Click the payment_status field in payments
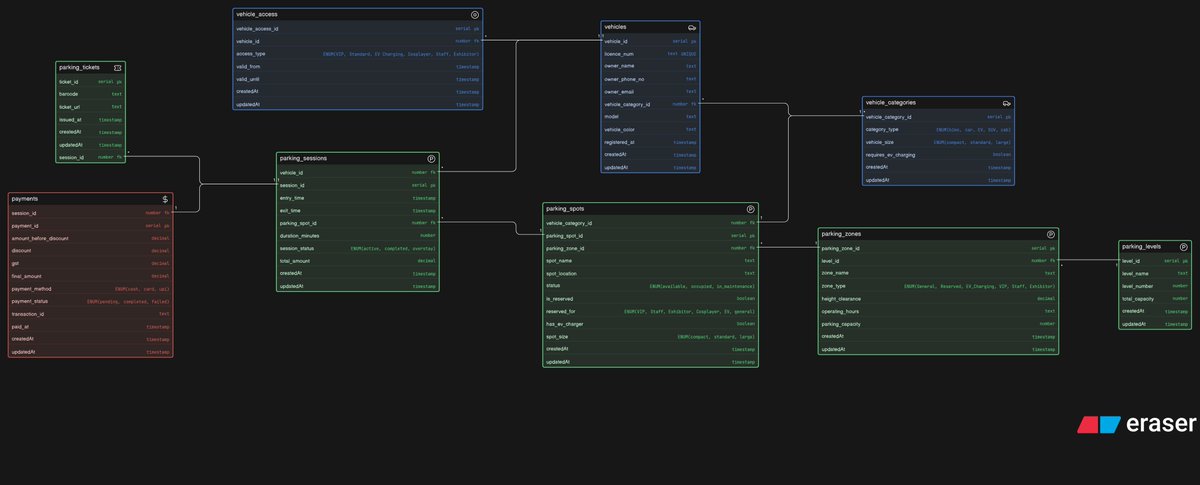Image resolution: width=1200 pixels, height=485 pixels. coord(90,301)
